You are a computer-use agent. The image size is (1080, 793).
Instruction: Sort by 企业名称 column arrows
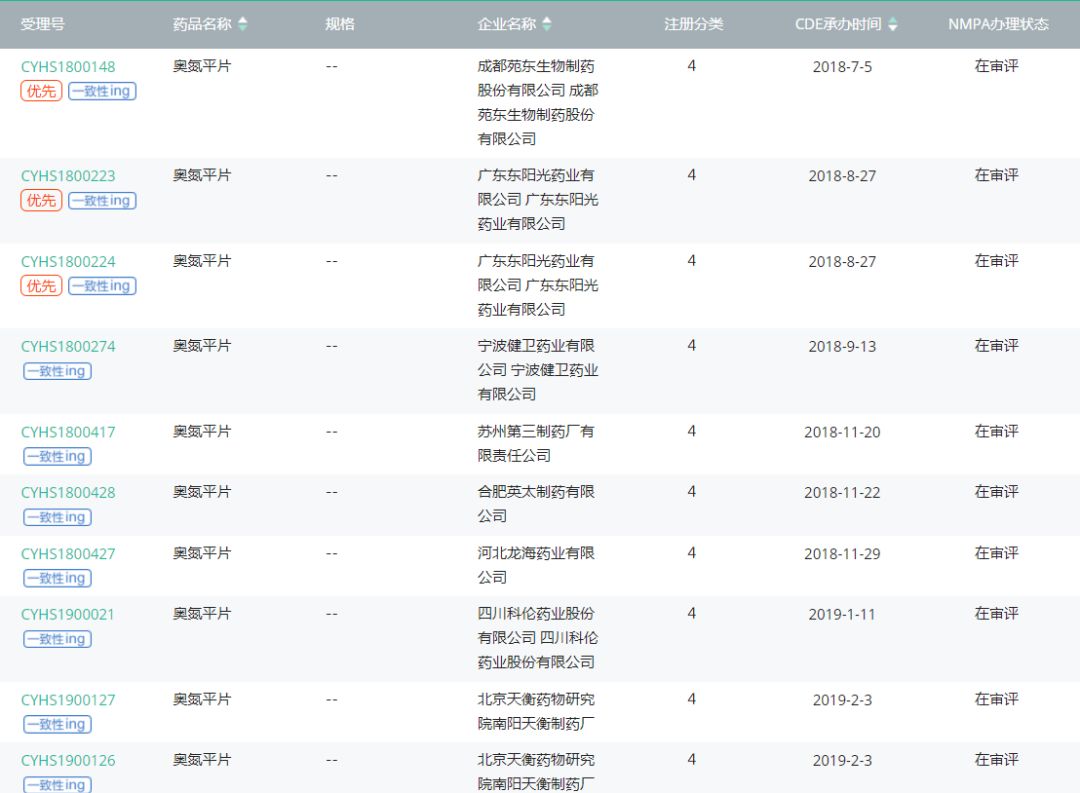click(x=547, y=24)
